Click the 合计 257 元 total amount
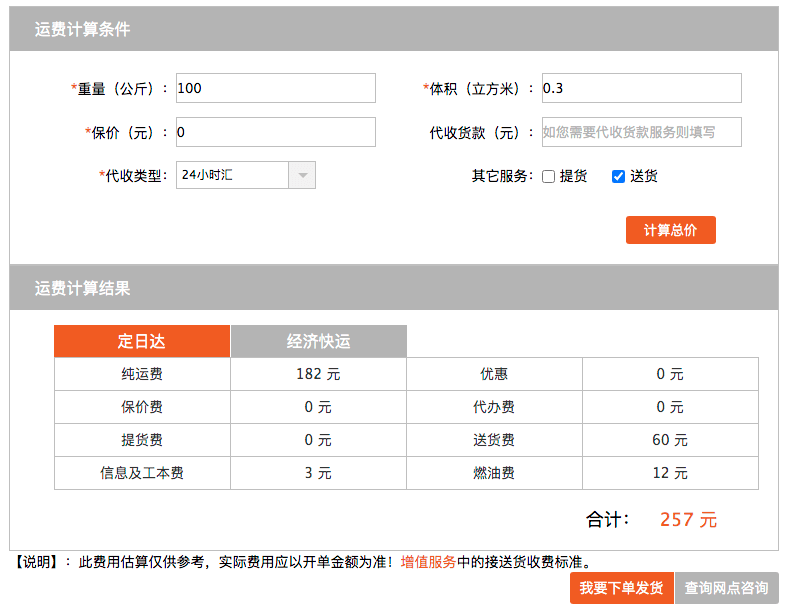Image resolution: width=786 pixels, height=613 pixels. click(x=688, y=520)
